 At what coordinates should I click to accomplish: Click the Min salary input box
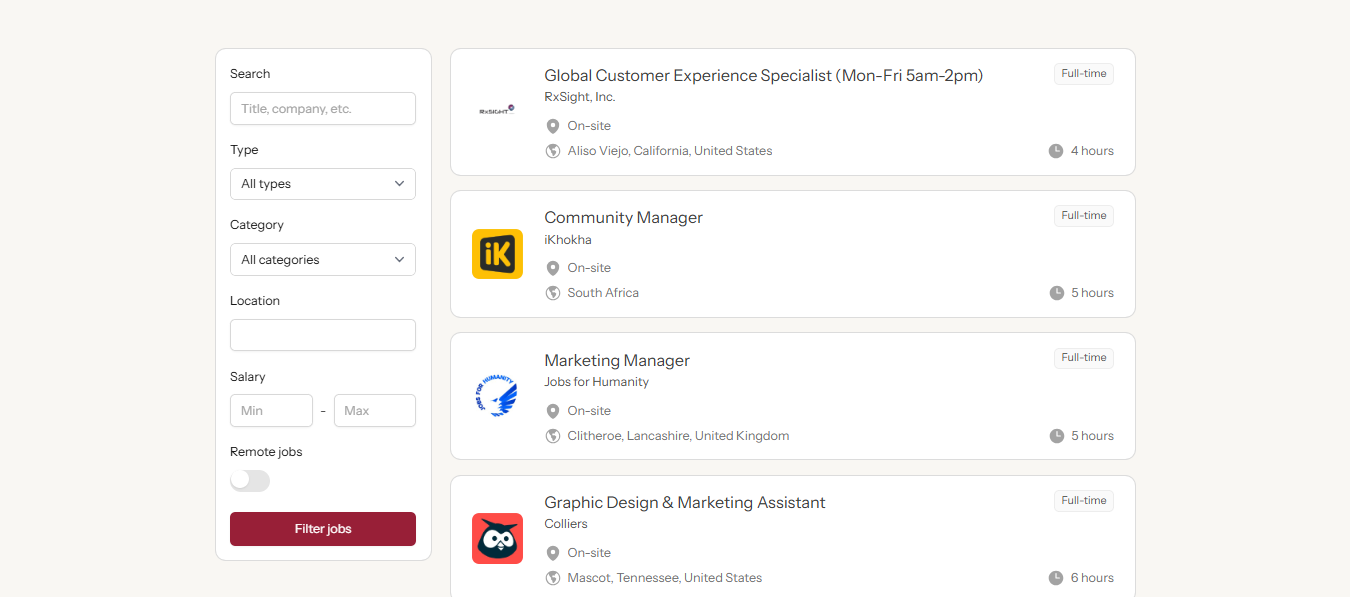point(271,411)
